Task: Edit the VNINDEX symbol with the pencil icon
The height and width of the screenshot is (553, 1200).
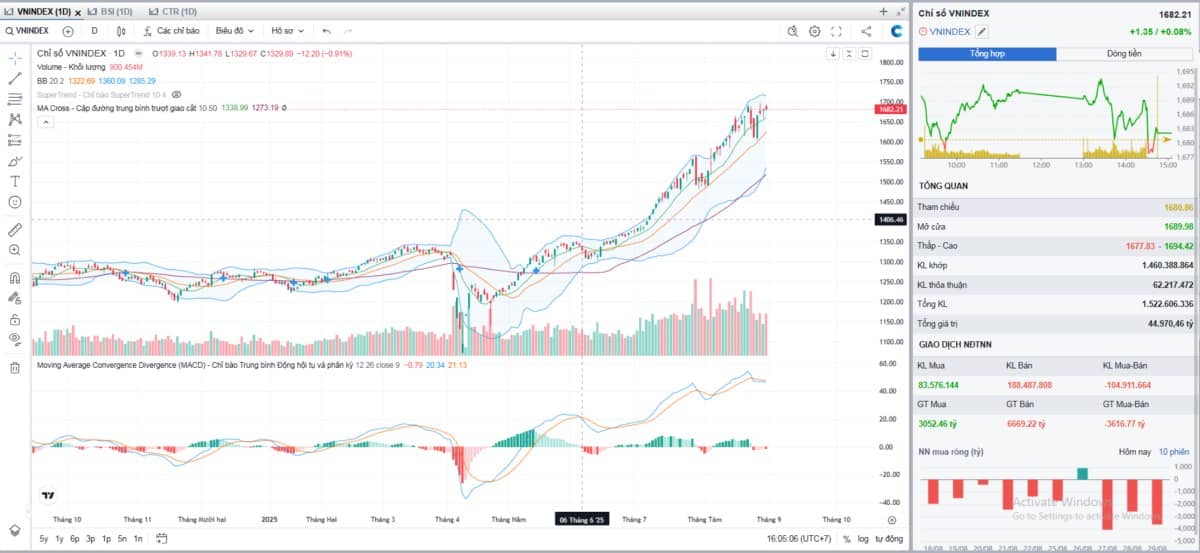Action: [x=982, y=32]
